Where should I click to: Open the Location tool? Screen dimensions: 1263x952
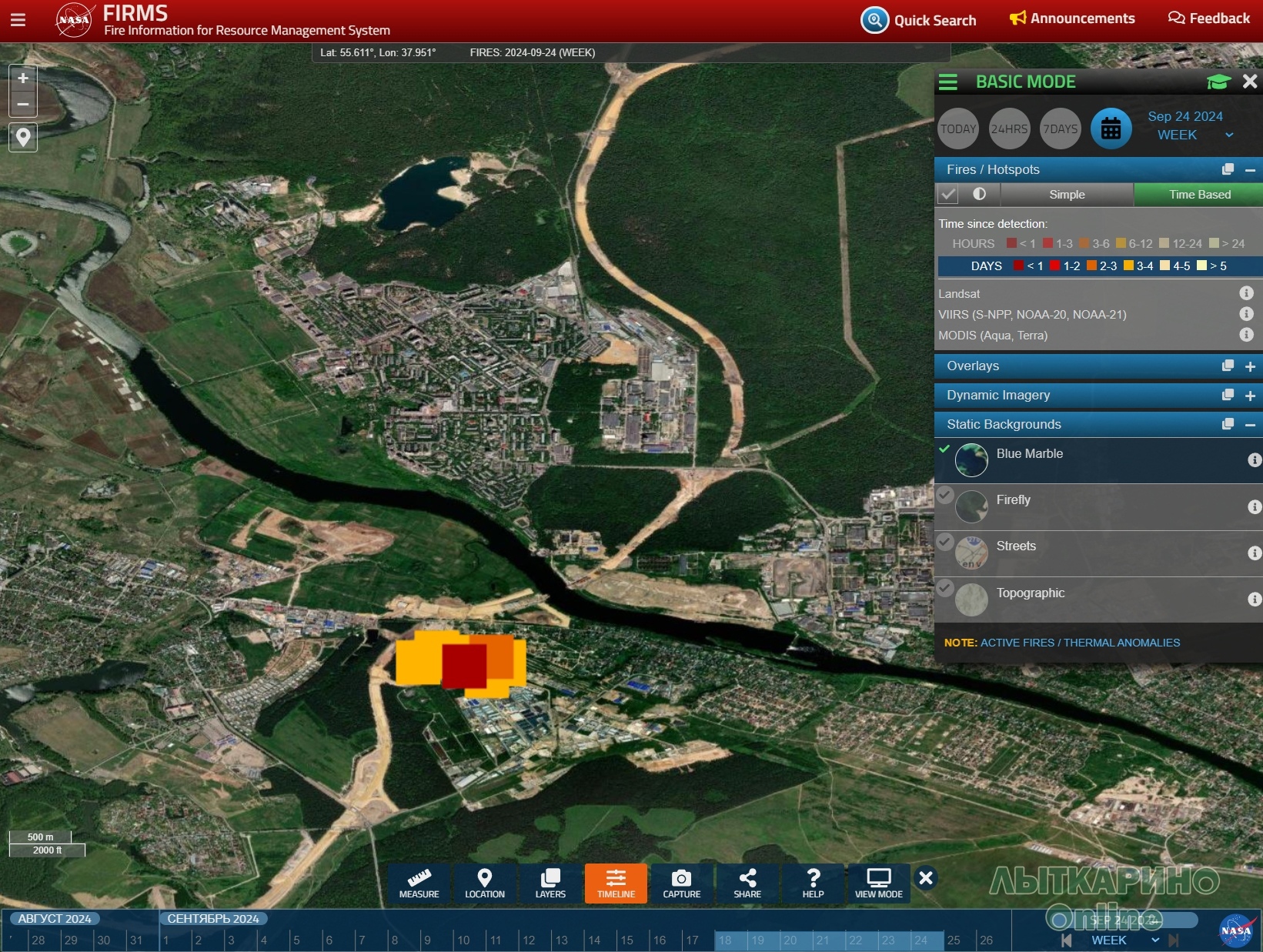(x=485, y=884)
